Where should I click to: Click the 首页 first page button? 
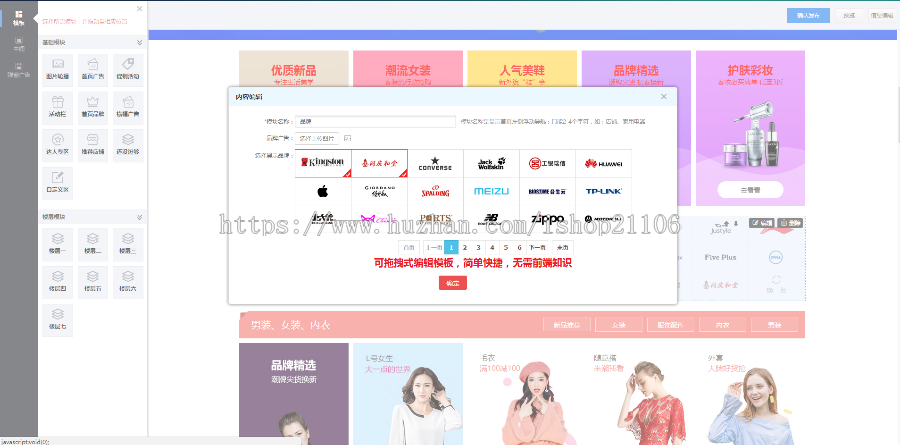pos(409,247)
